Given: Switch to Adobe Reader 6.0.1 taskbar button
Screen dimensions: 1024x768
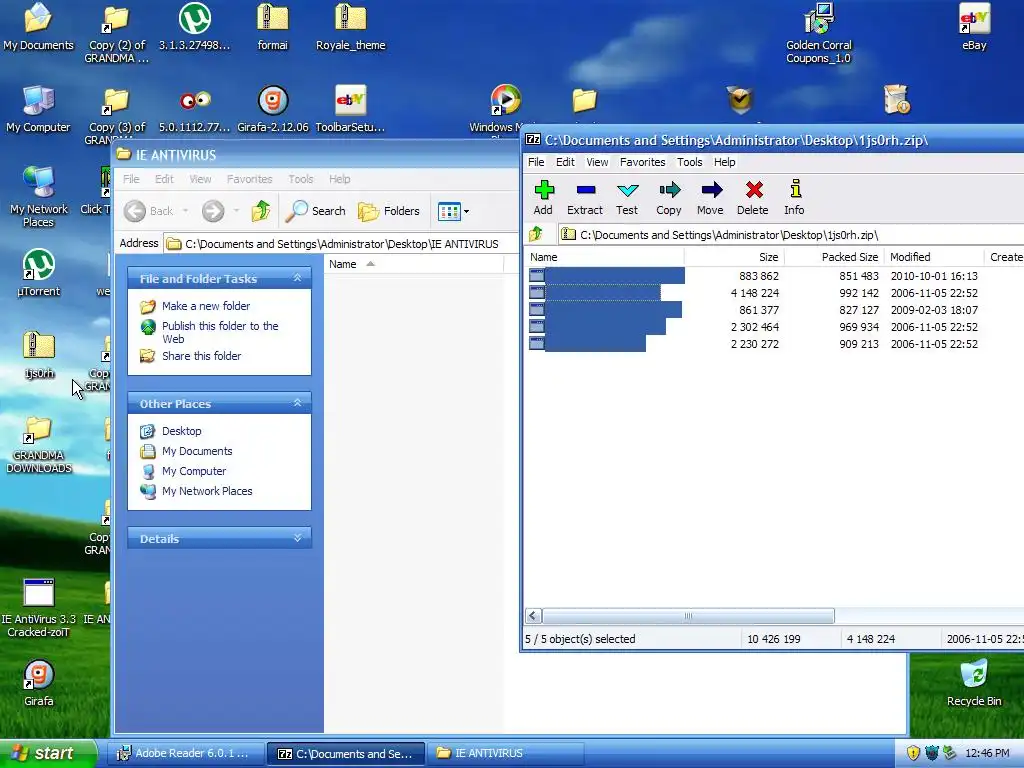Looking at the screenshot, I should coord(186,753).
